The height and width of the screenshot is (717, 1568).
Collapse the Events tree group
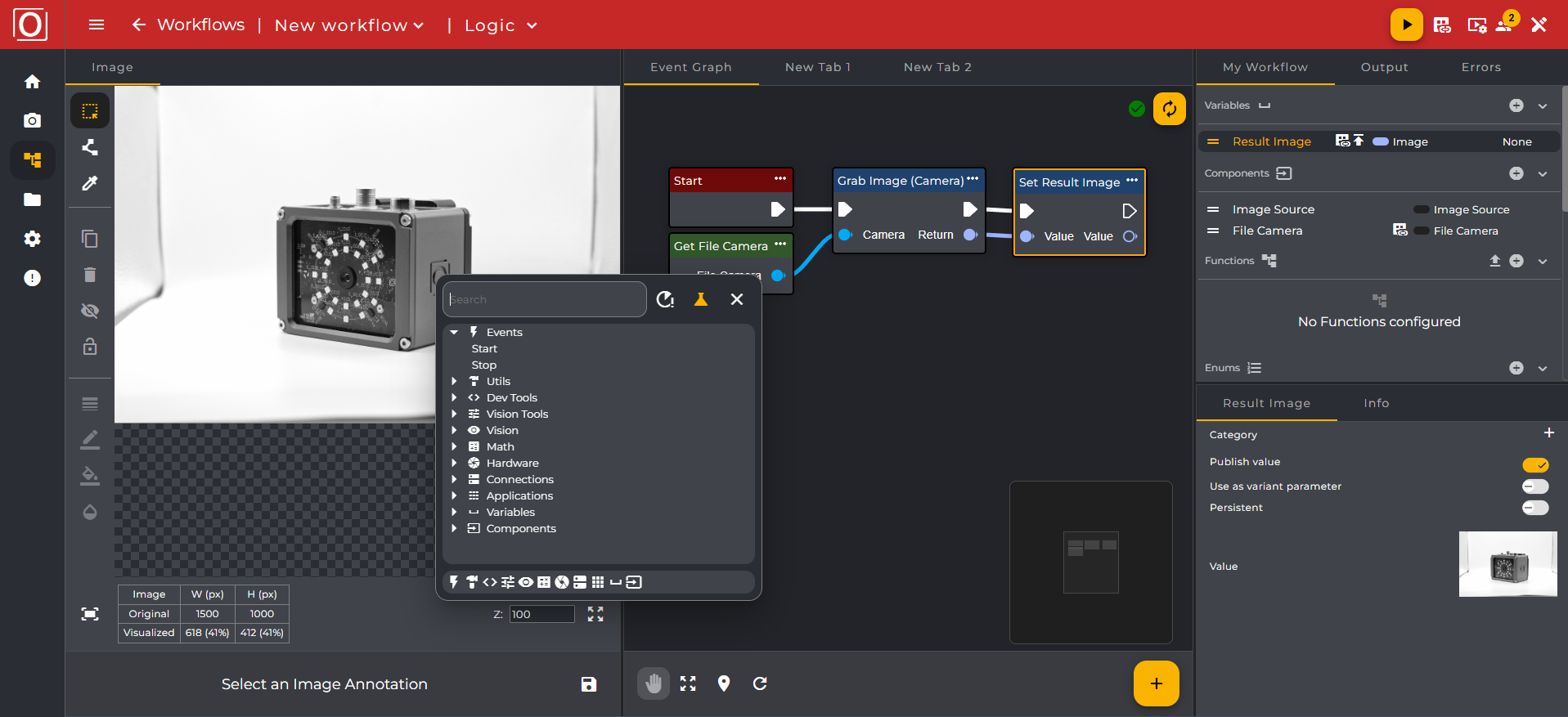454,332
